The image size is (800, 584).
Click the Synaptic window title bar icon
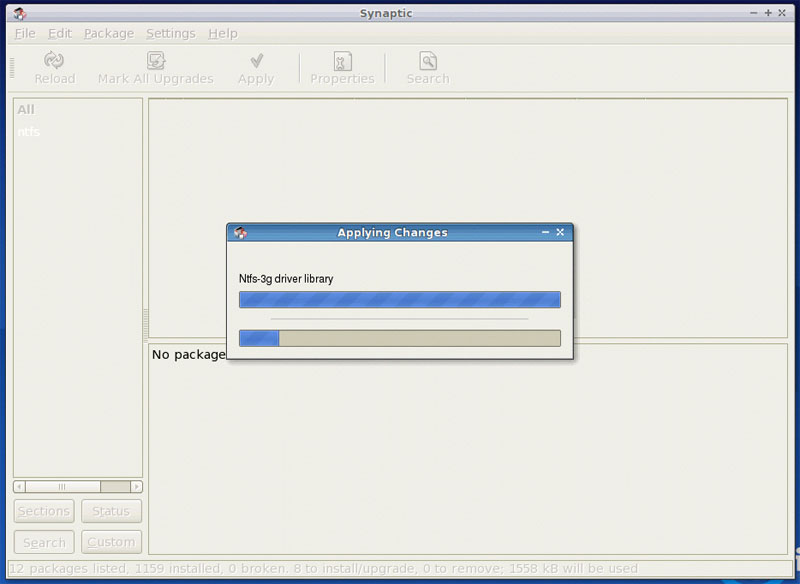pos(20,13)
